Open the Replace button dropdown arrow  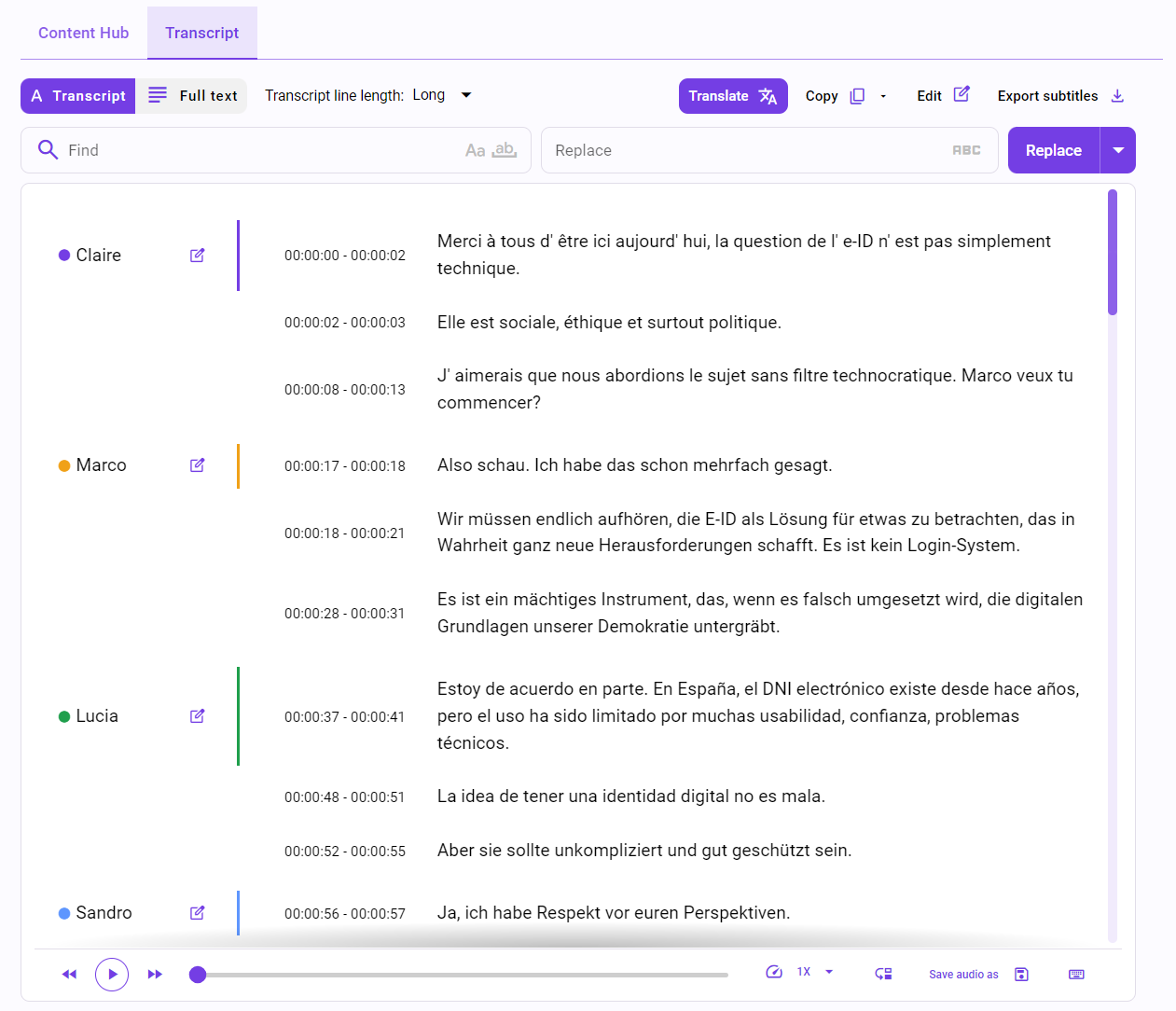pos(1118,149)
